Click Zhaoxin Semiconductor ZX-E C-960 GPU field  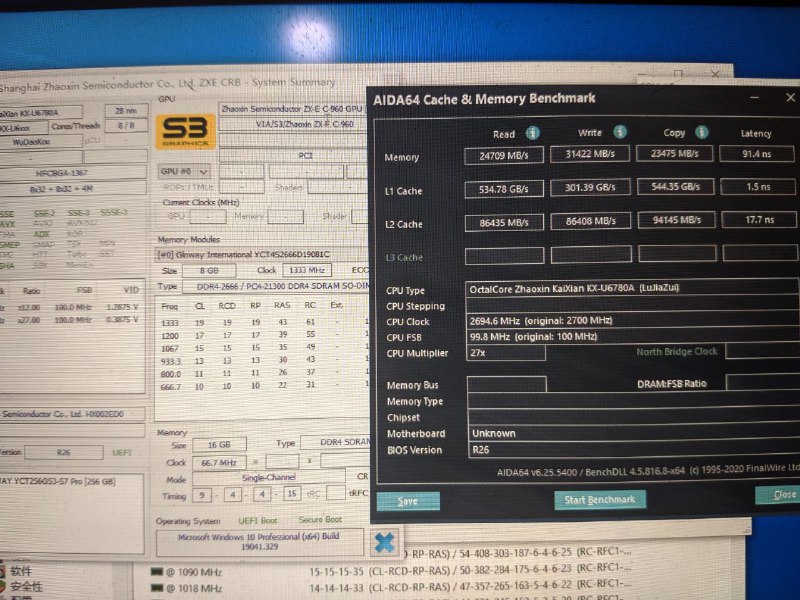[x=292, y=109]
